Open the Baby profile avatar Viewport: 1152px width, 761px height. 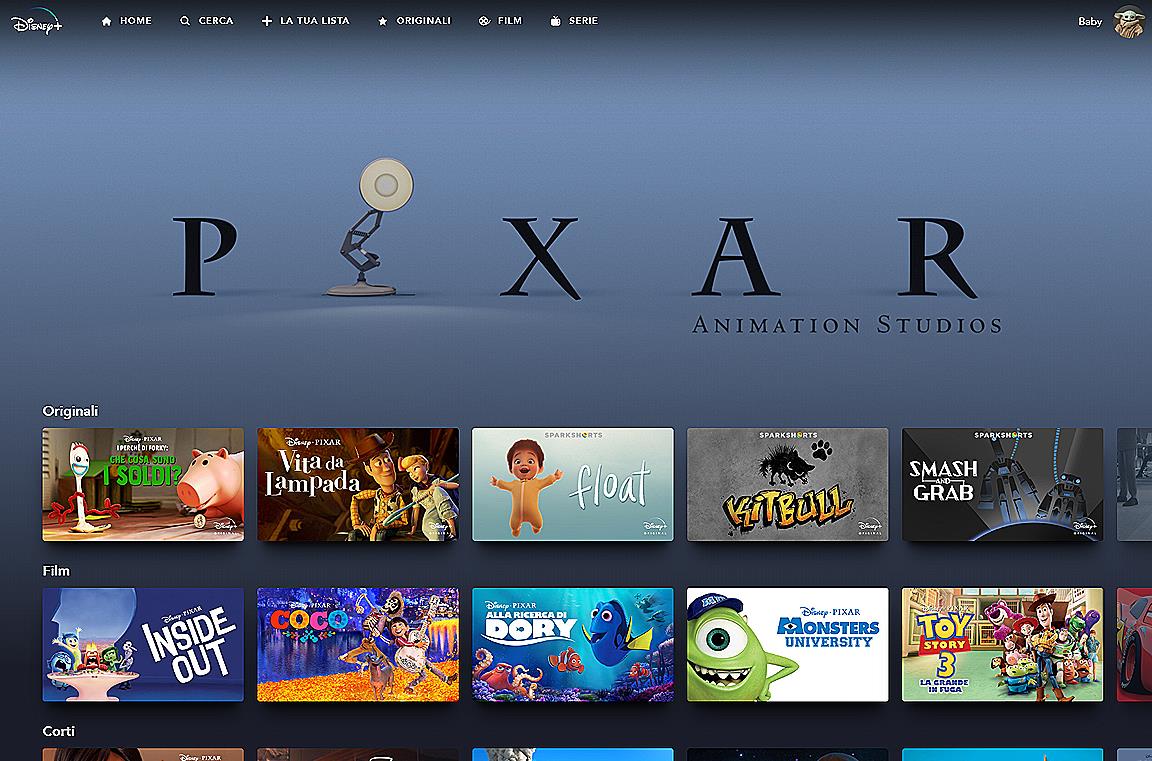pos(1128,21)
